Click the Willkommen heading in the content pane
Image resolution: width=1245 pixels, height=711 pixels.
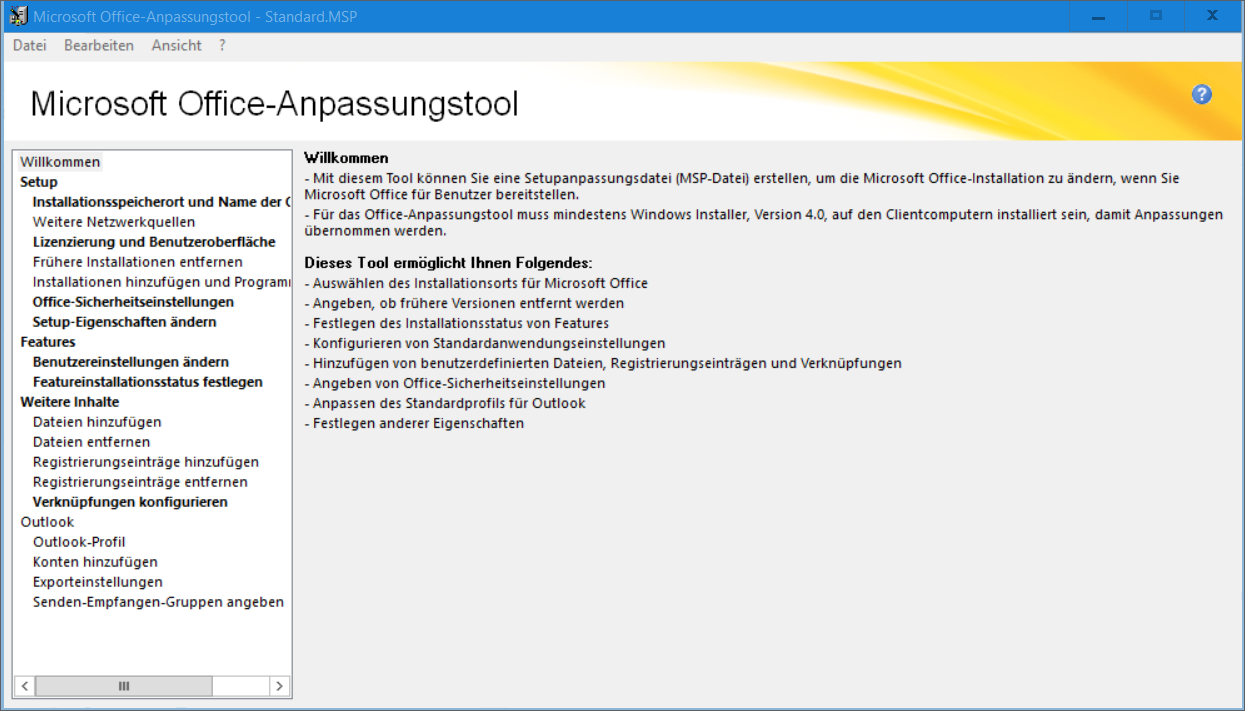[346, 158]
